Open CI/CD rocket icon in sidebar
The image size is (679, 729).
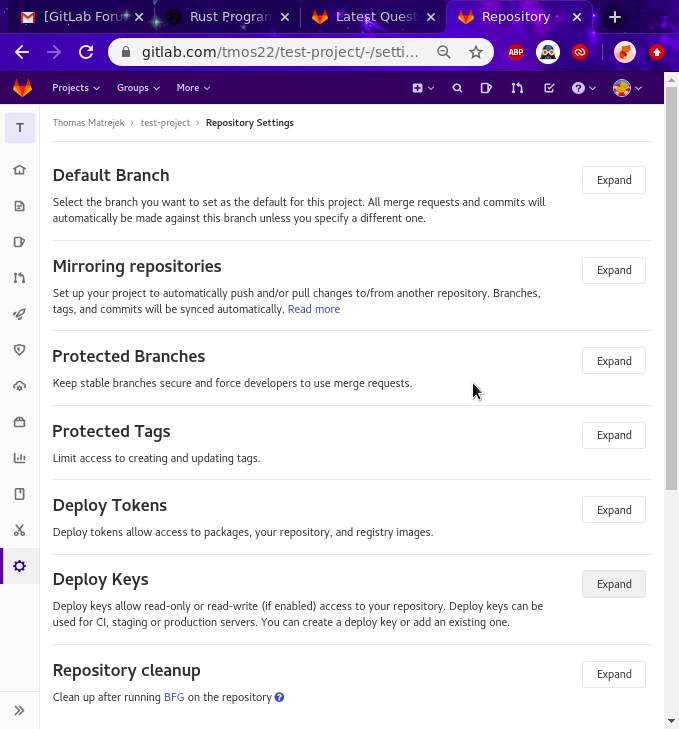click(19, 314)
